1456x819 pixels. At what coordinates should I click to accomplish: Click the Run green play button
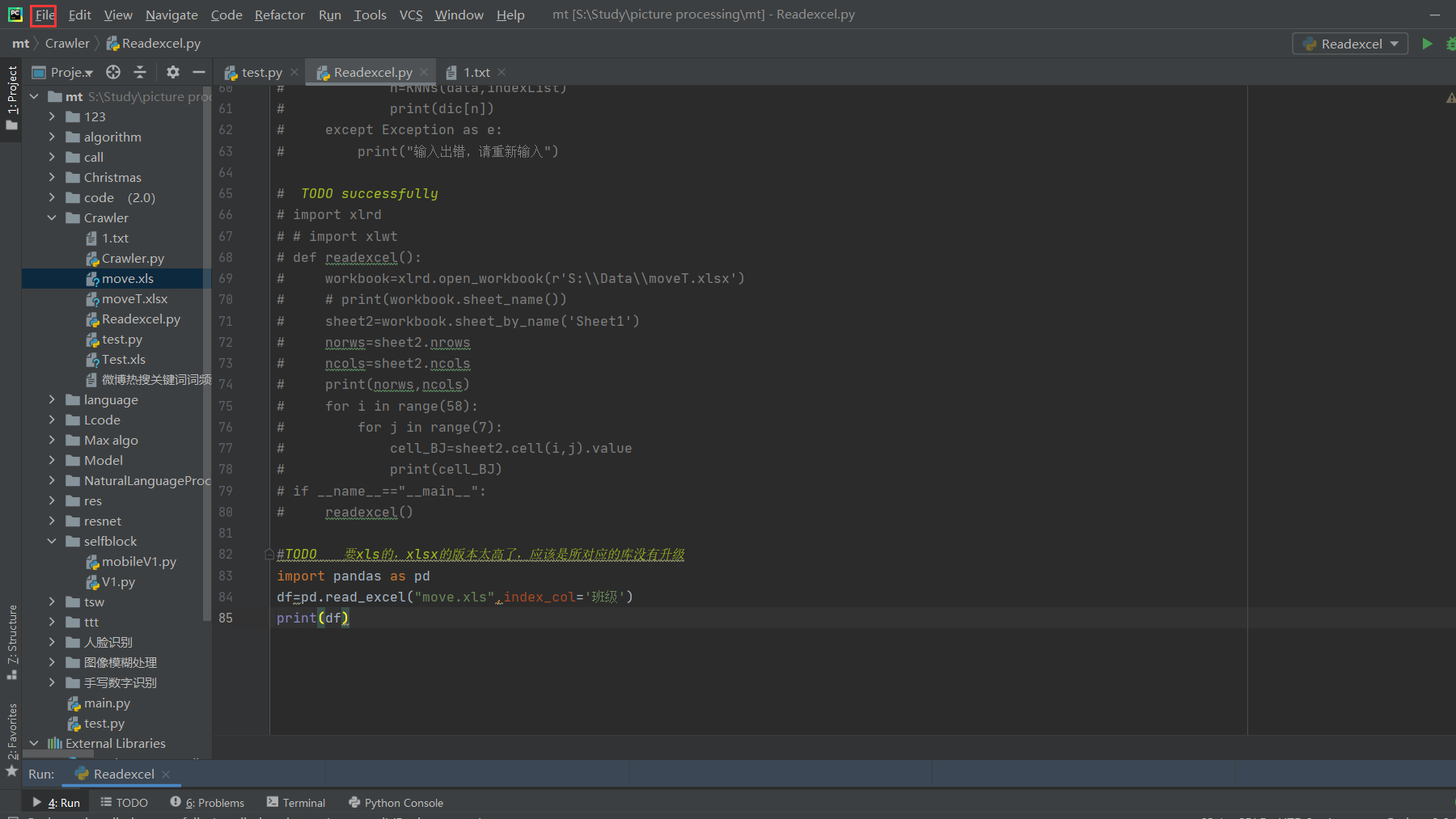point(1427,44)
